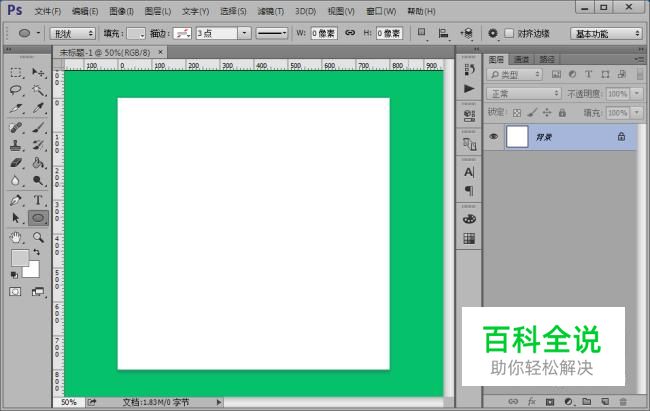Select the Paint Bucket tool
The height and width of the screenshot is (411, 650).
coord(38,163)
